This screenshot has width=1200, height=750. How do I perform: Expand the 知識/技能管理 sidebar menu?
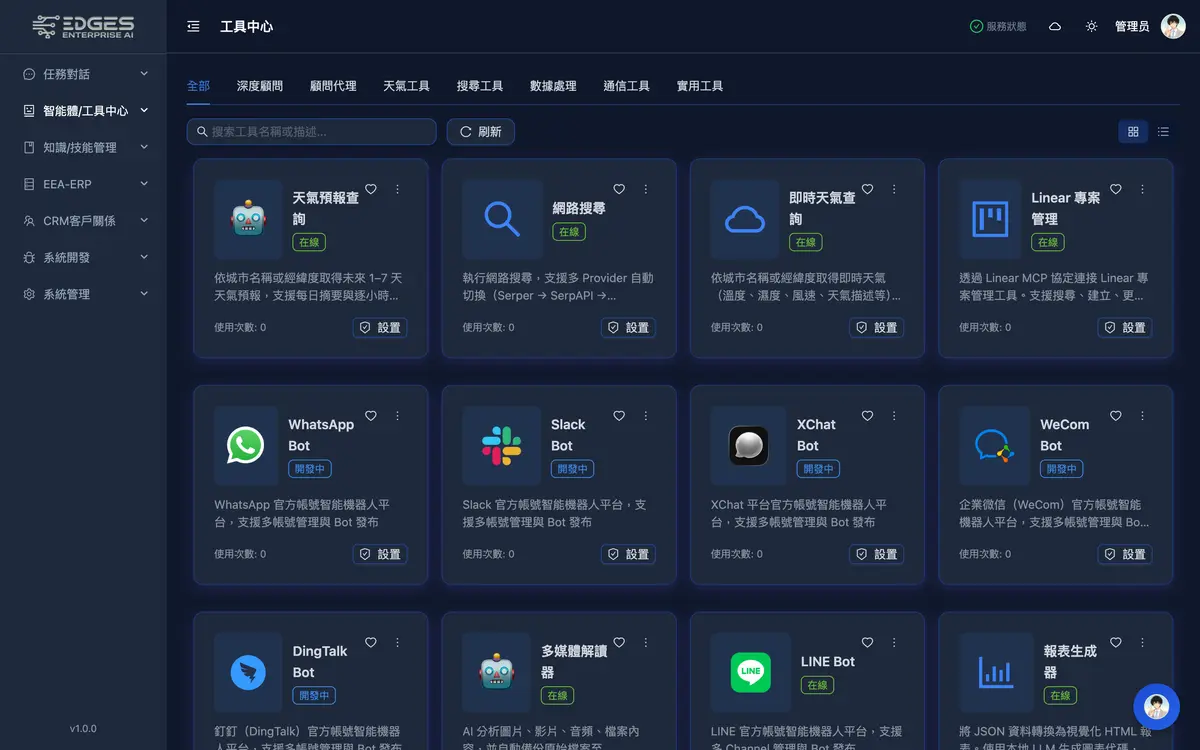tap(83, 147)
